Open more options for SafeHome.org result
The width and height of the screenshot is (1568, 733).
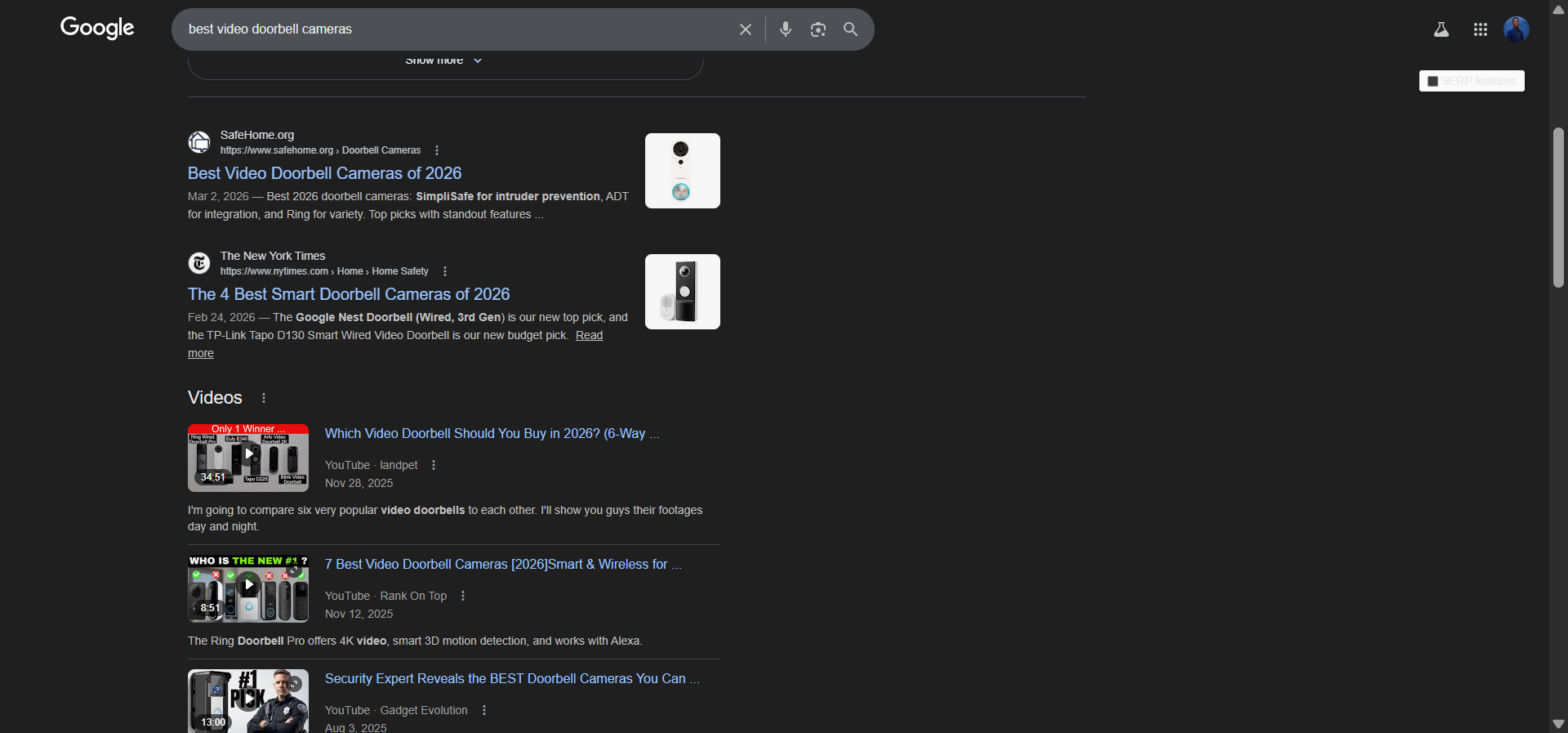437,150
